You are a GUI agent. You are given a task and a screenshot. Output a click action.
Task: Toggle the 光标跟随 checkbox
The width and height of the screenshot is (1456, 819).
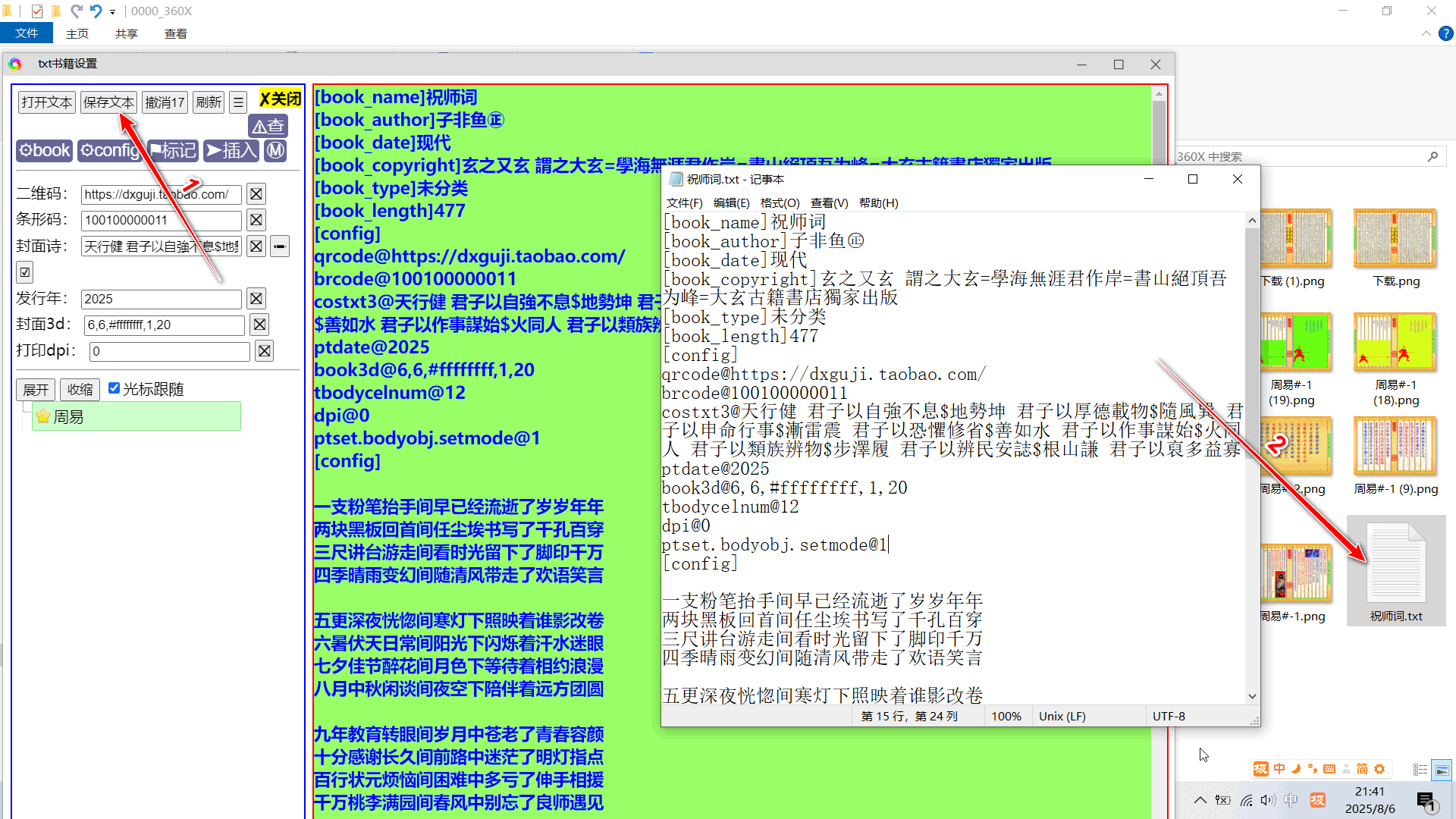115,388
